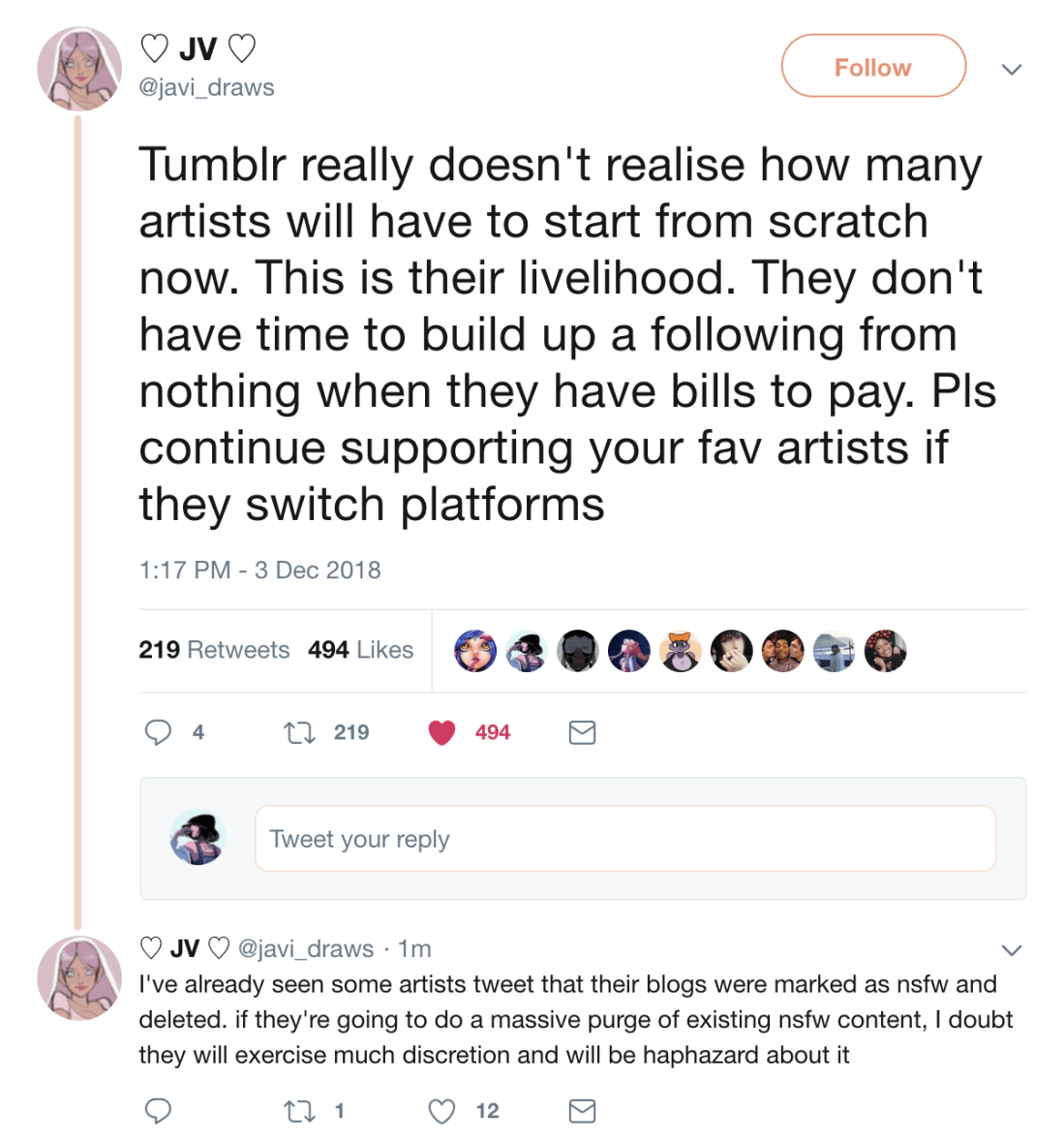Screen dimensions: 1064x1141
Task: Click the reply icon on main tweet
Action: click(x=158, y=732)
